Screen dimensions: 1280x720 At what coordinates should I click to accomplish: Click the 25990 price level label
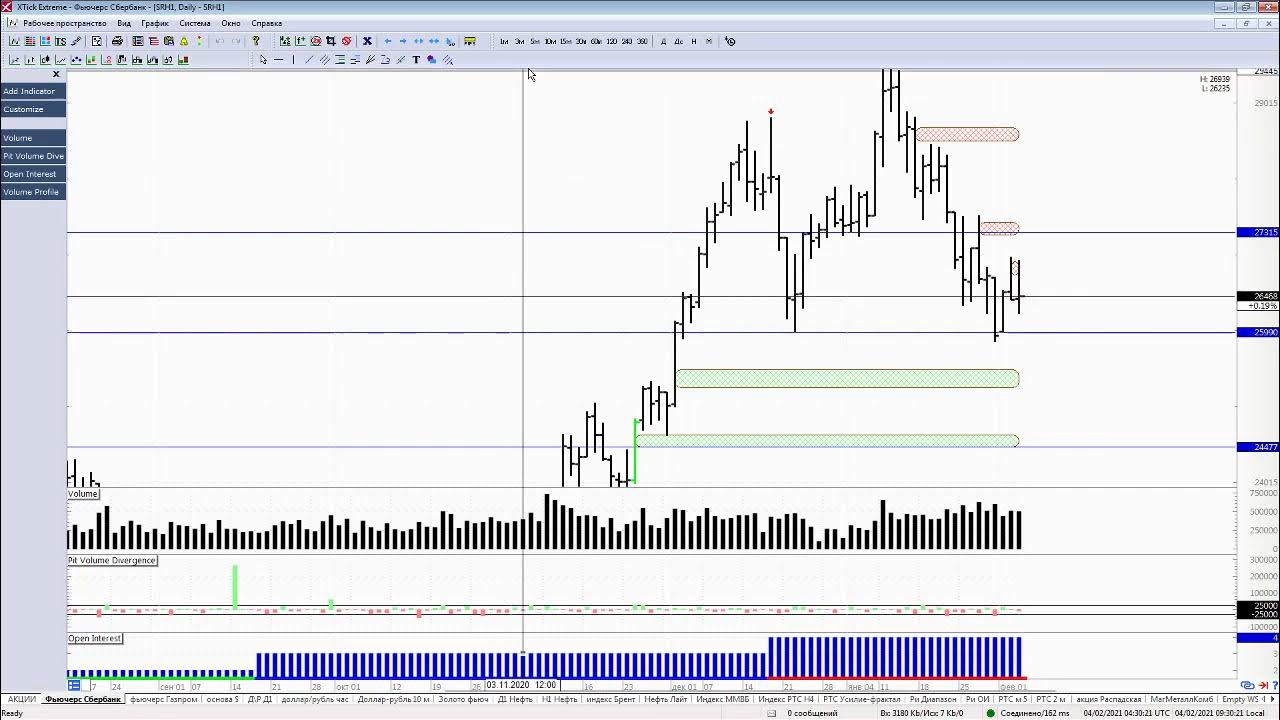click(x=1258, y=332)
